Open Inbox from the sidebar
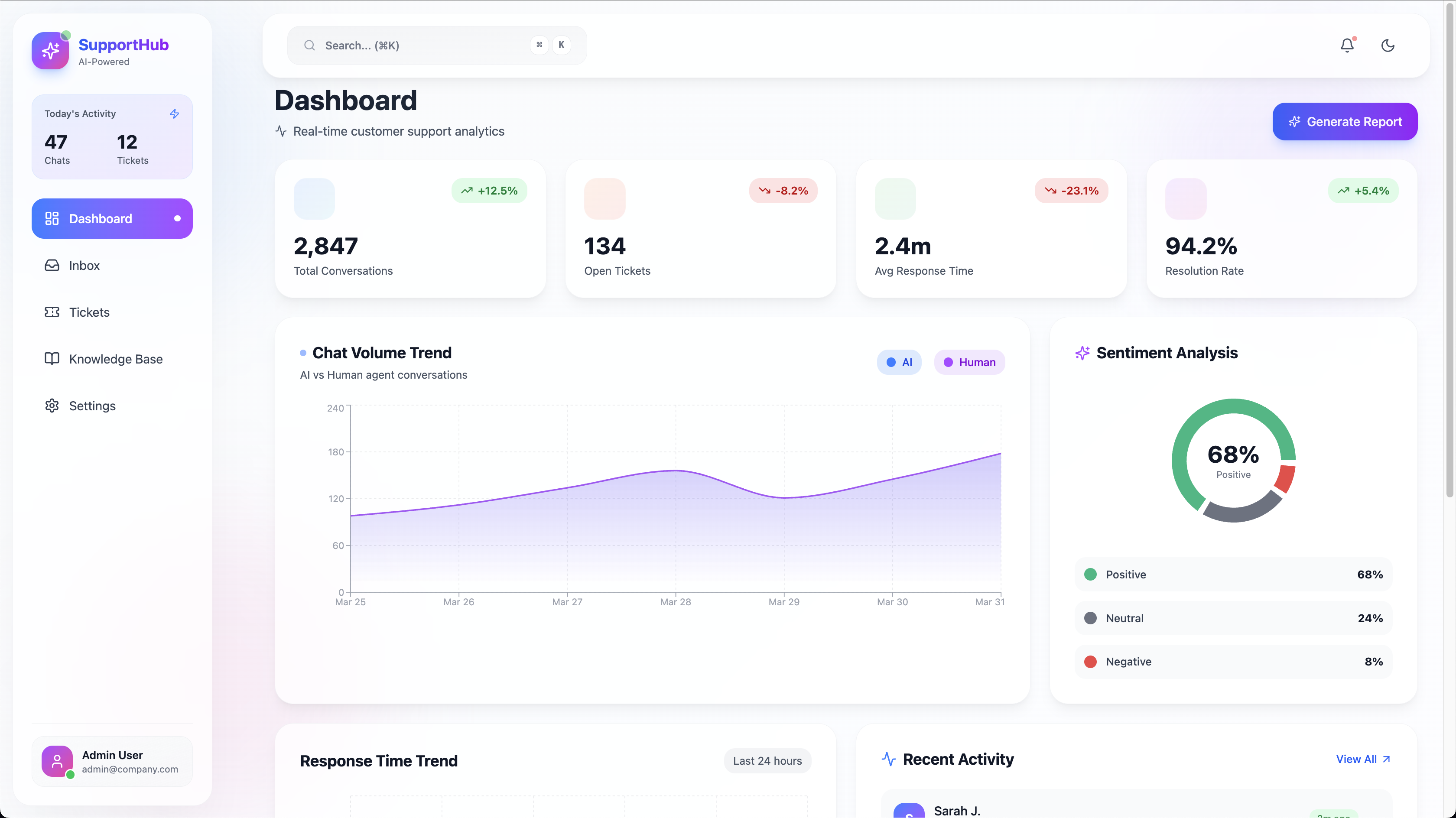The width and height of the screenshot is (1456, 818). coord(84,266)
